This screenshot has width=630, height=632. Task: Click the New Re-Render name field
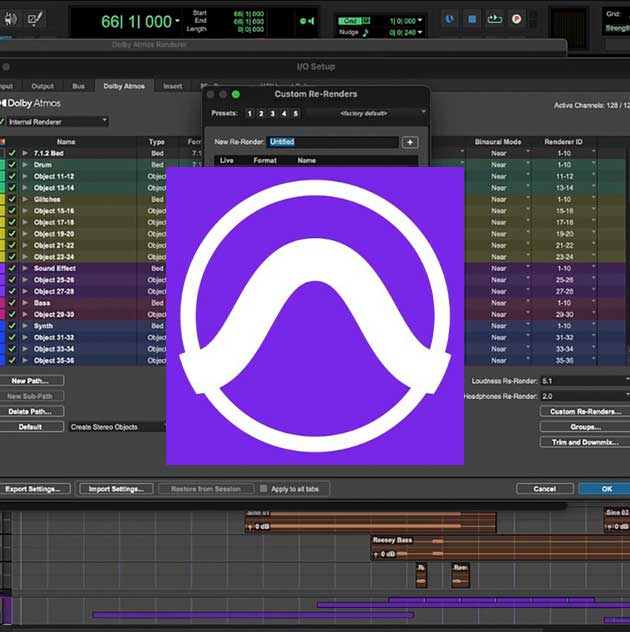(x=333, y=142)
